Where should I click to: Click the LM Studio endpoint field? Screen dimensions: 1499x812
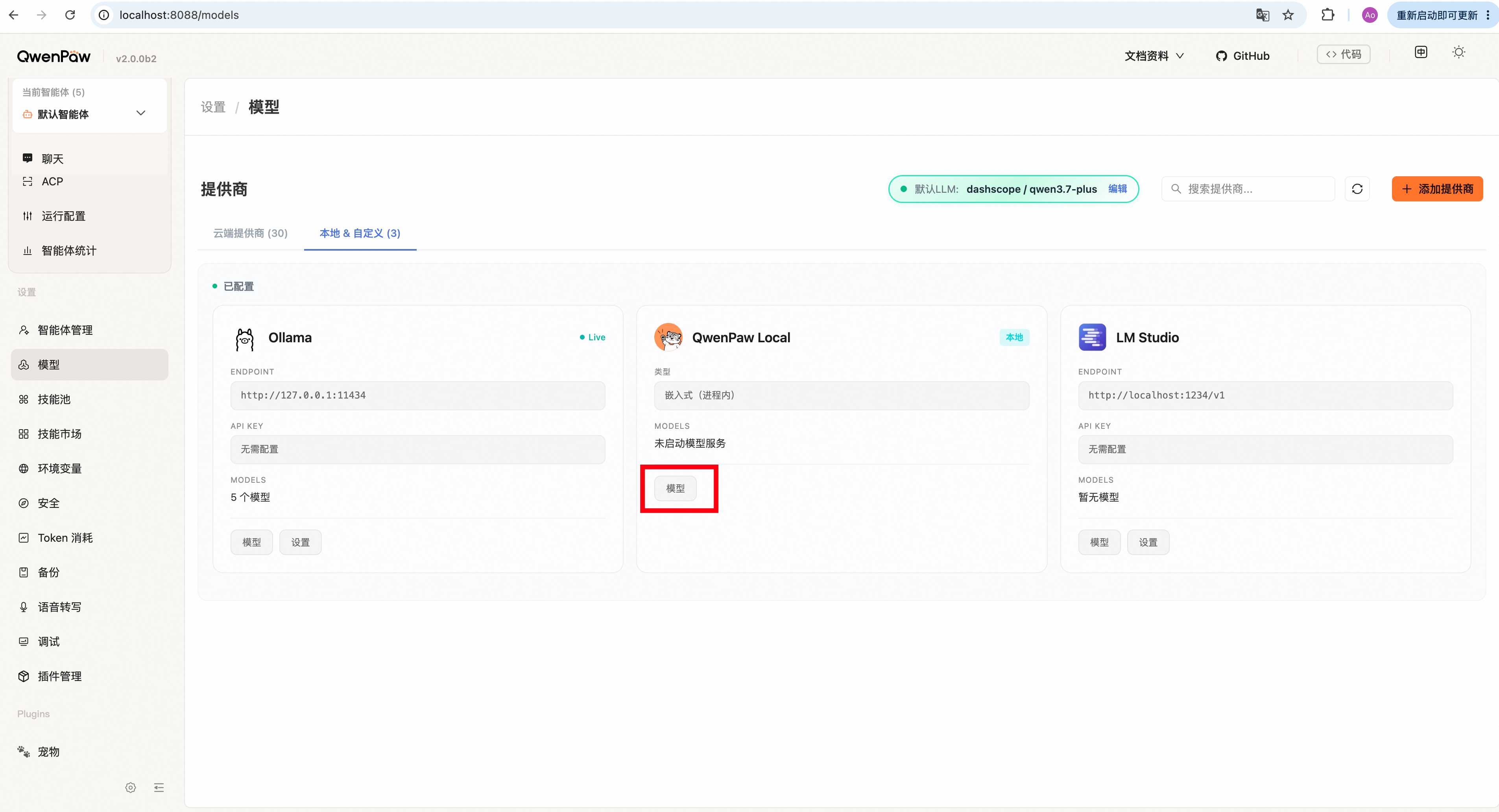1265,395
